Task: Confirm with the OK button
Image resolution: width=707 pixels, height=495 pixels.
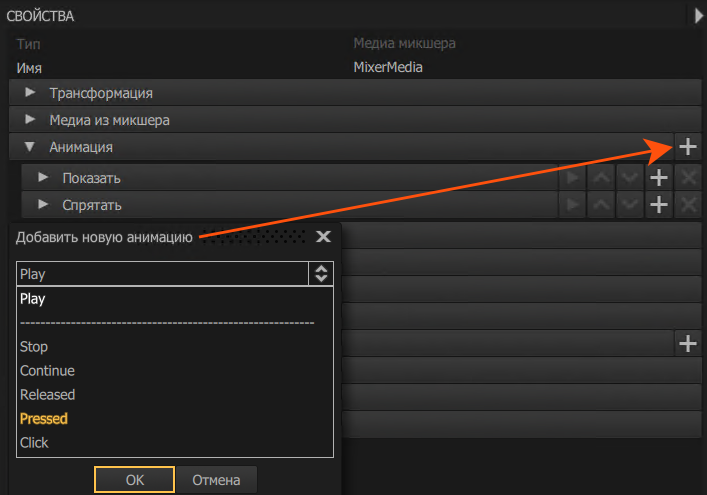Action: pos(135,480)
